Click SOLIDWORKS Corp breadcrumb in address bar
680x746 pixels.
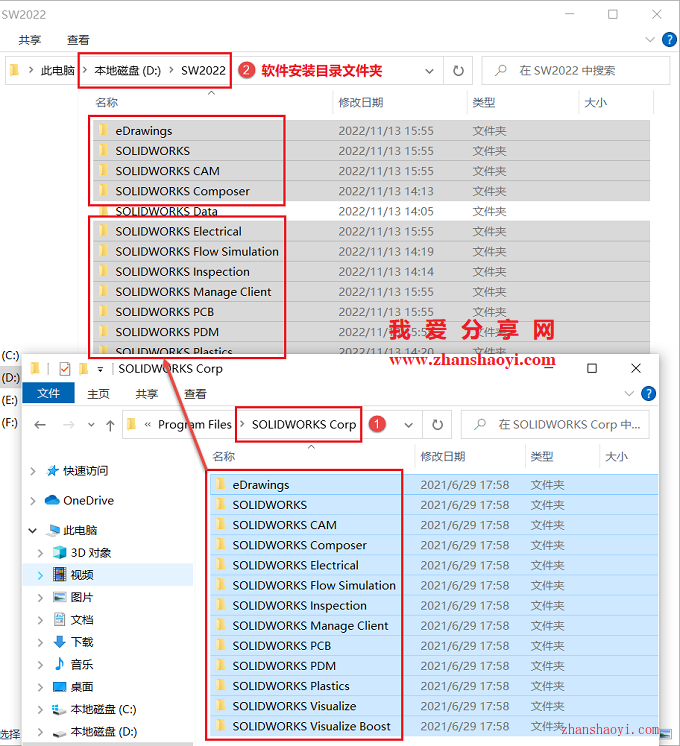click(304, 424)
